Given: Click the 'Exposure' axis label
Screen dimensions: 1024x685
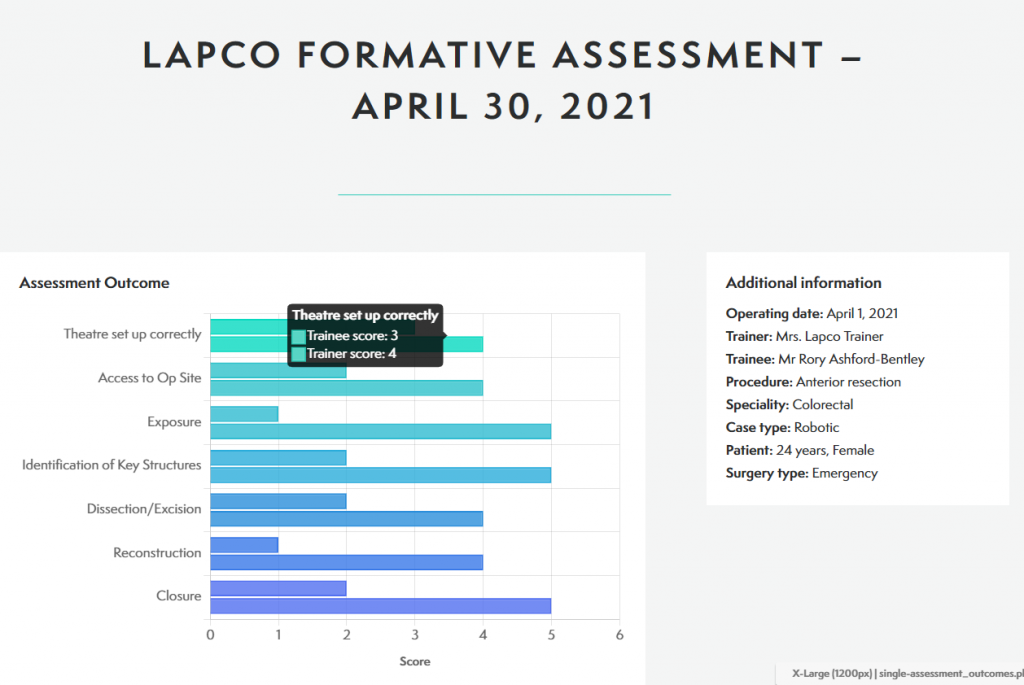Looking at the screenshot, I should (x=174, y=421).
